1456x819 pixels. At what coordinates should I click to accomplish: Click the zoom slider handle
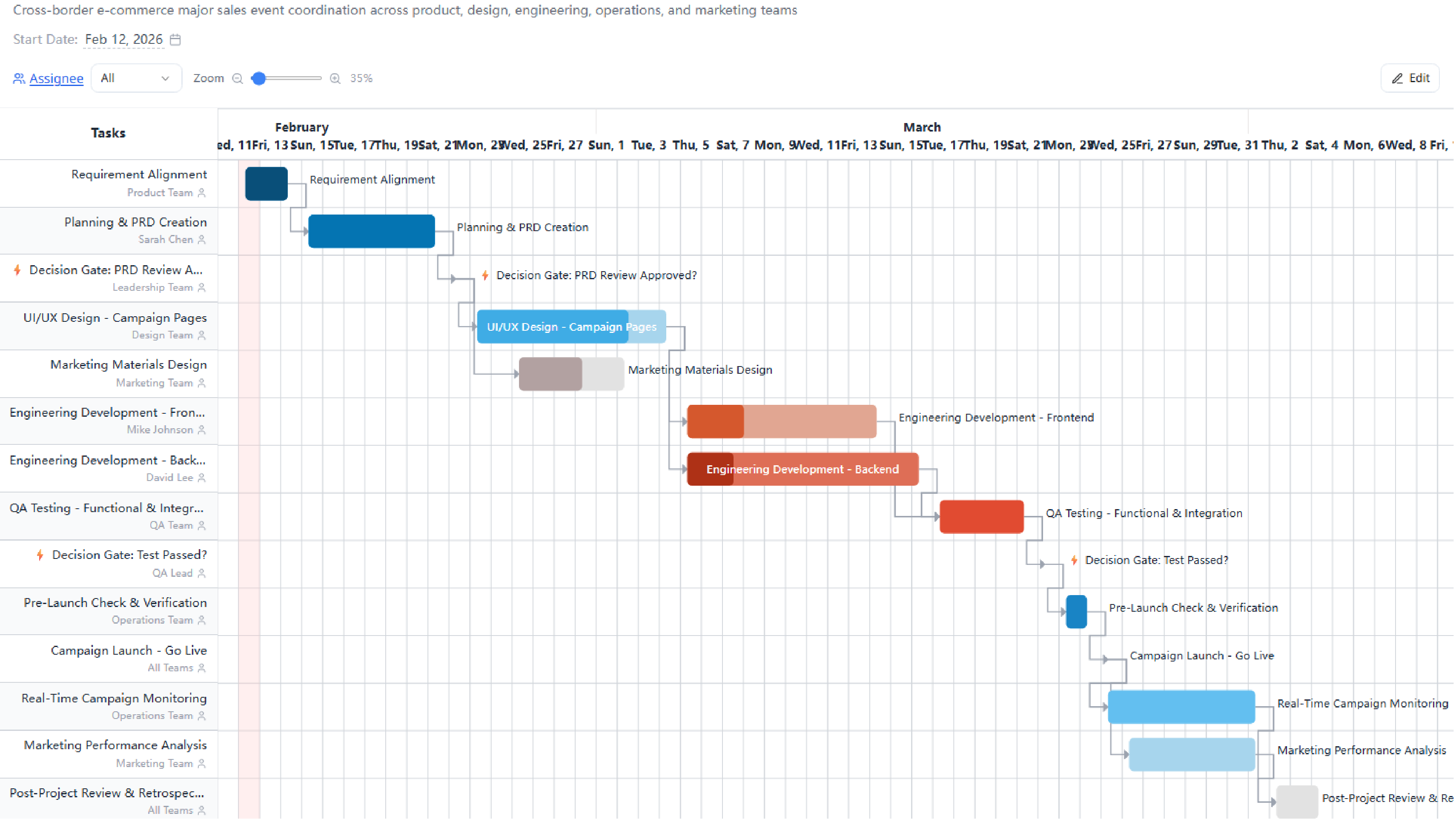tap(259, 79)
